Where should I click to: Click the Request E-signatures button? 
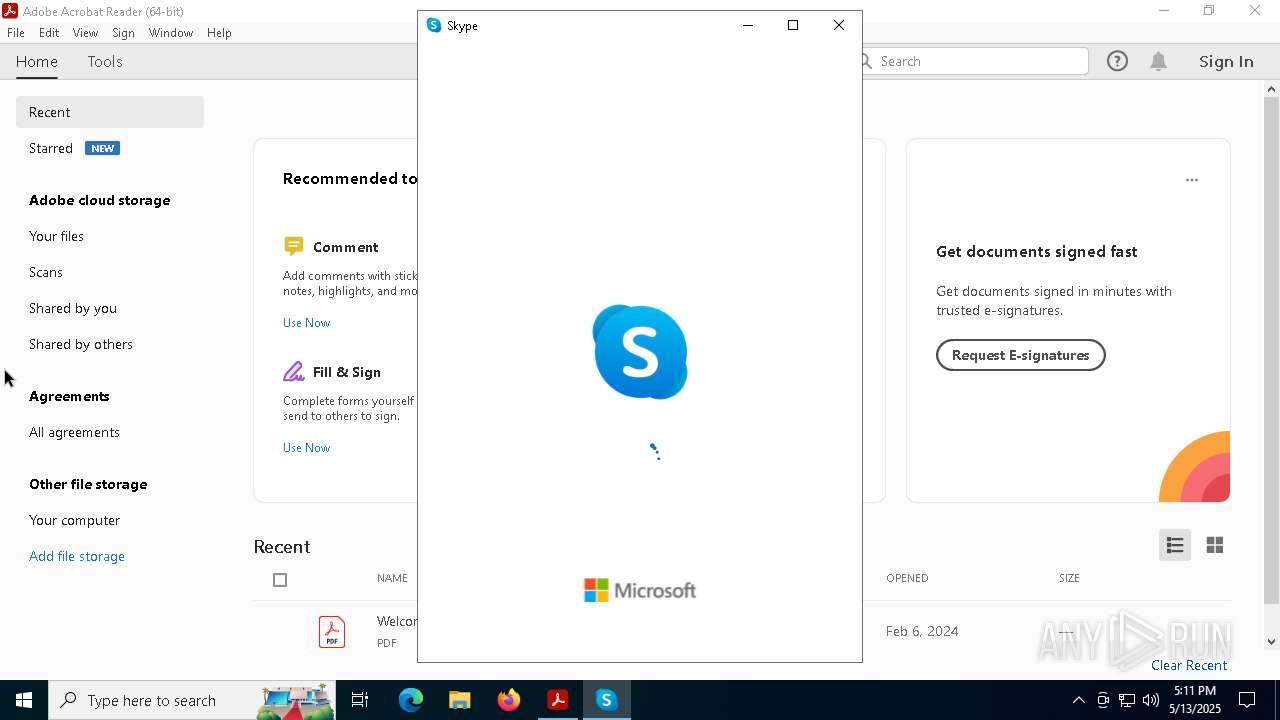1020,355
